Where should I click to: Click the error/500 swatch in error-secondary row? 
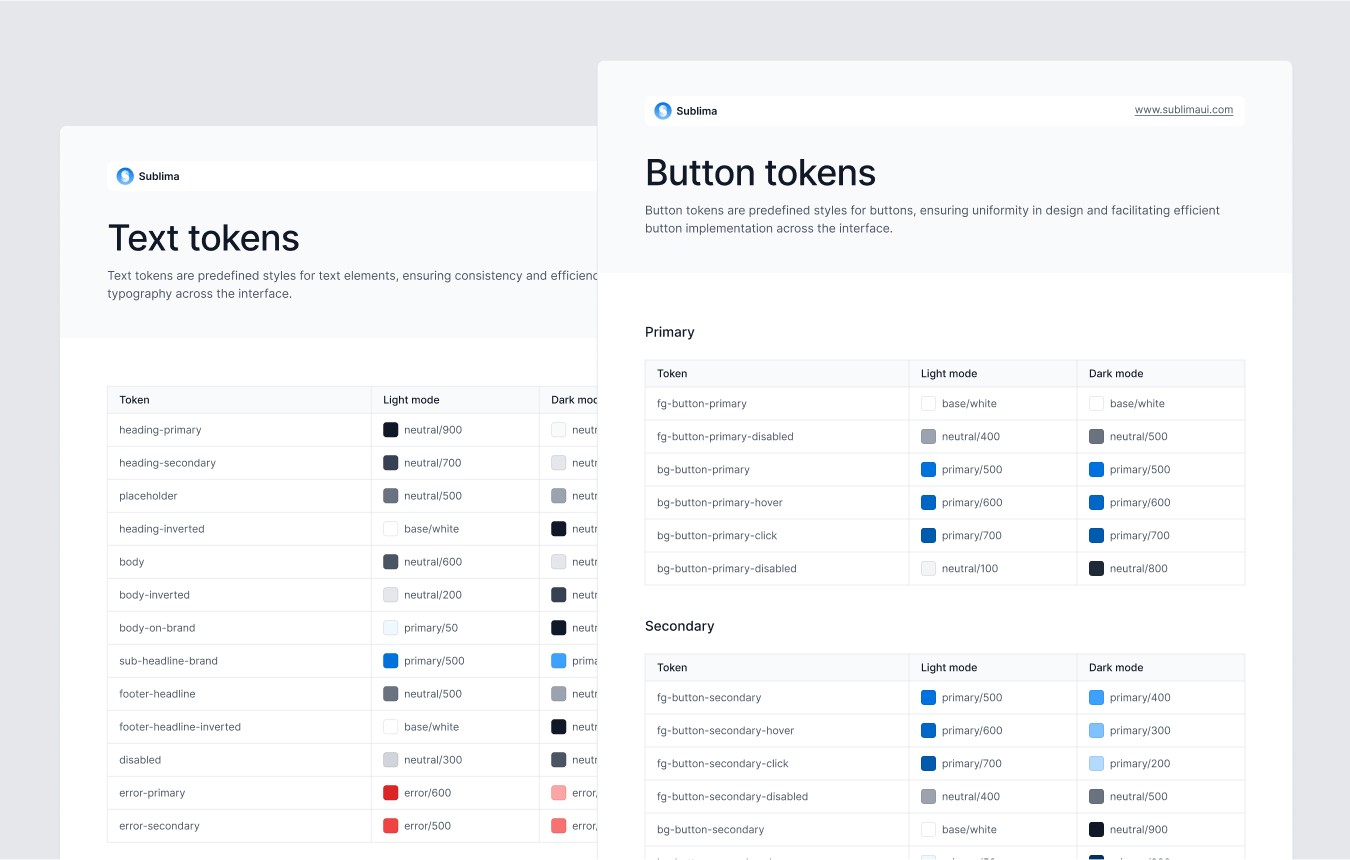(390, 826)
